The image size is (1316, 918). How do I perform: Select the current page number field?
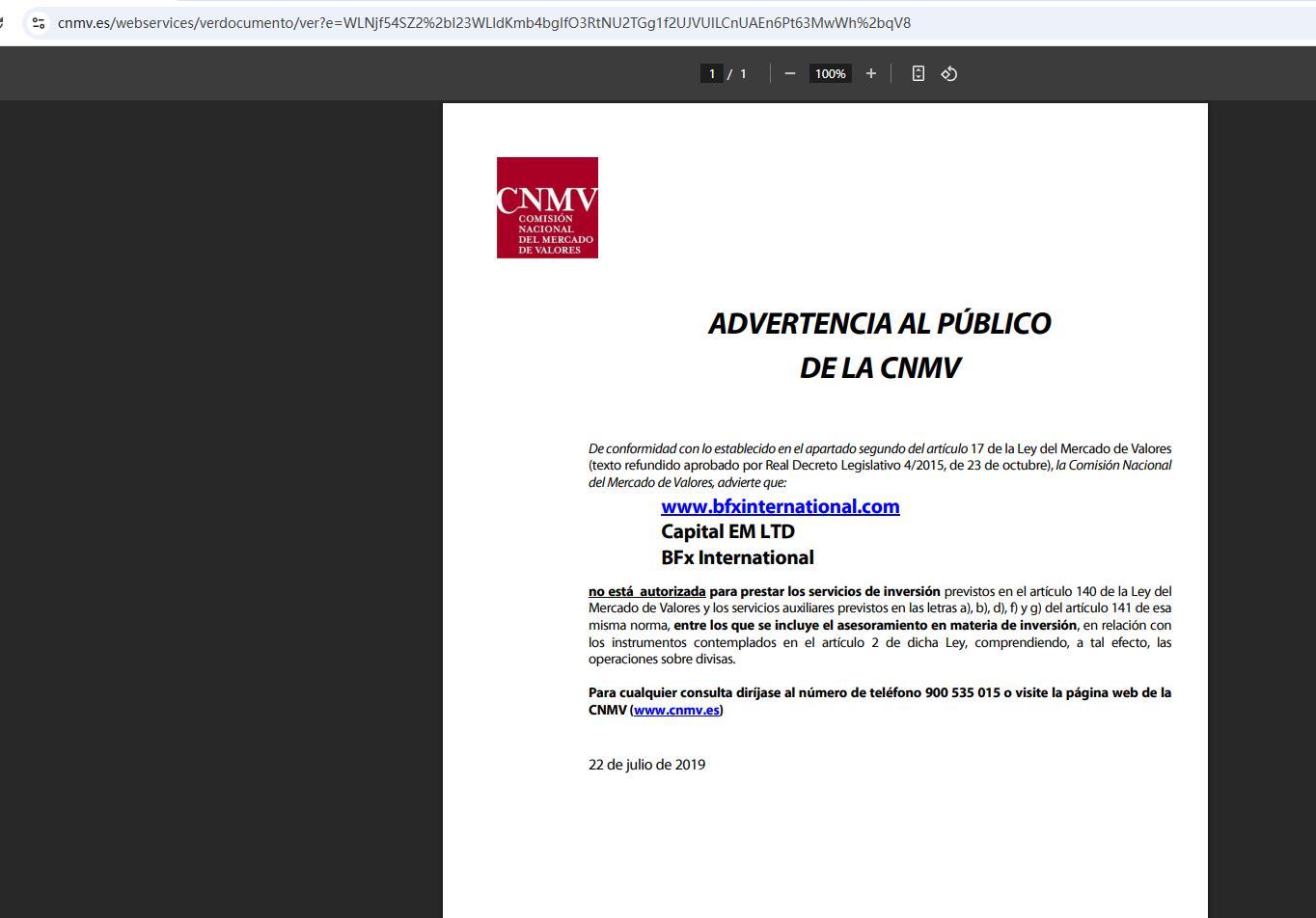coord(711,73)
